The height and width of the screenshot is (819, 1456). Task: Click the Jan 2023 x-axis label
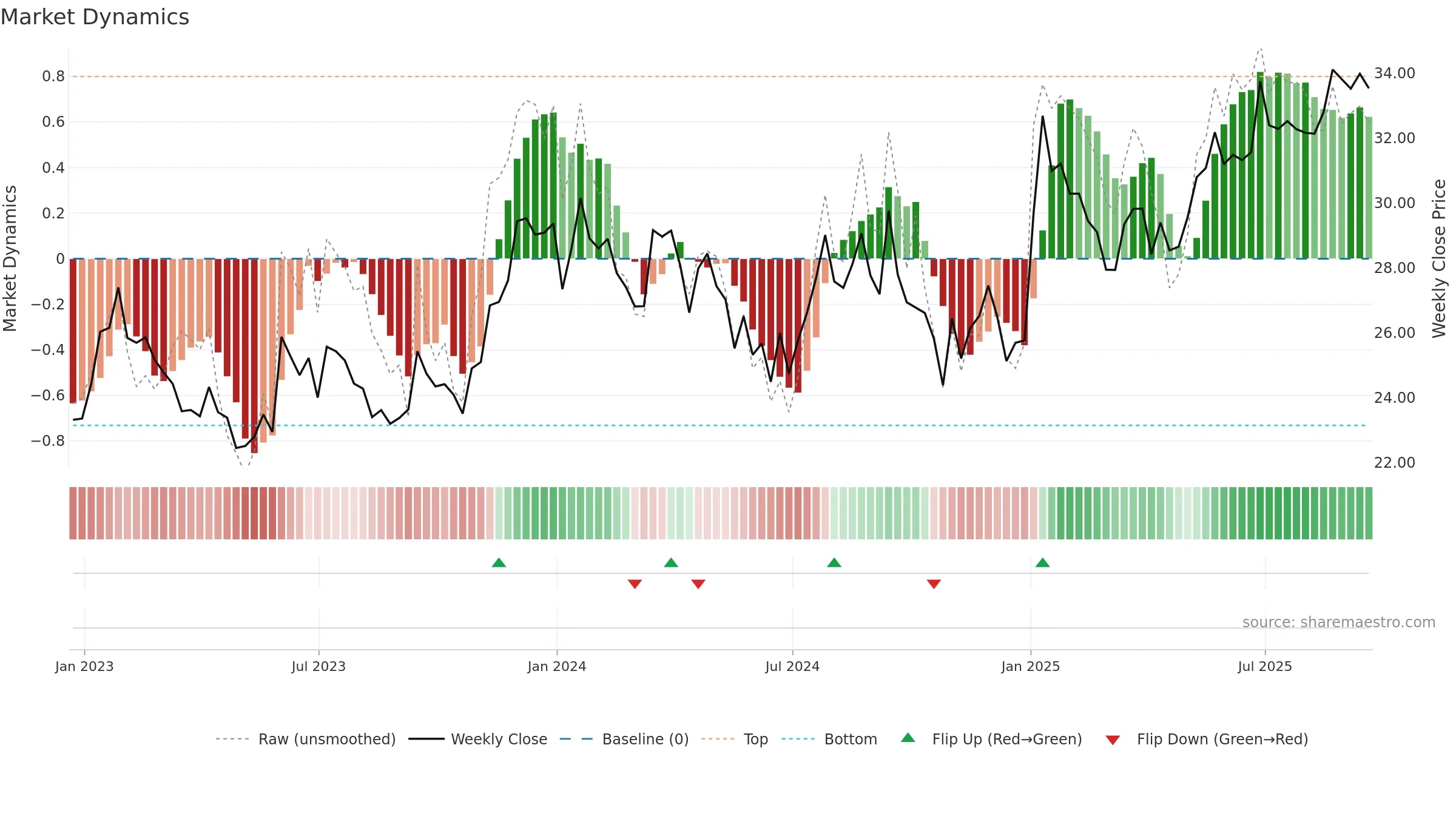pos(84,666)
